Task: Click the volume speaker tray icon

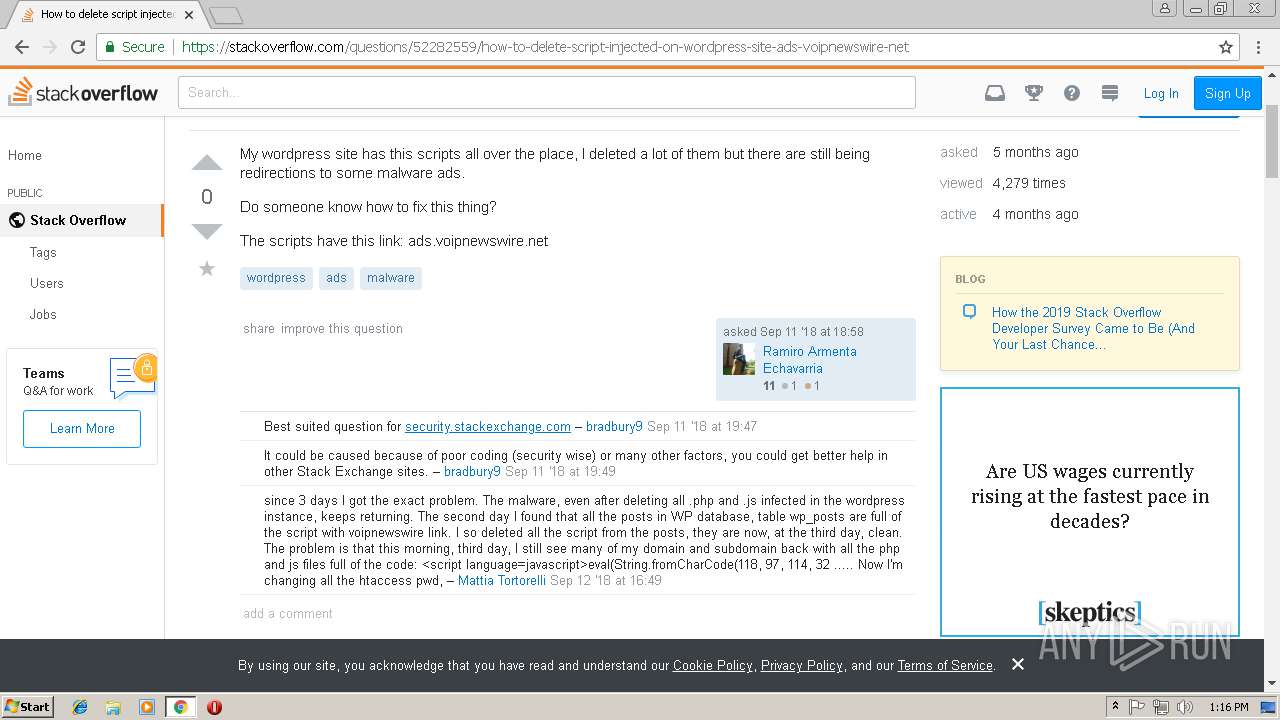Action: [x=1185, y=707]
